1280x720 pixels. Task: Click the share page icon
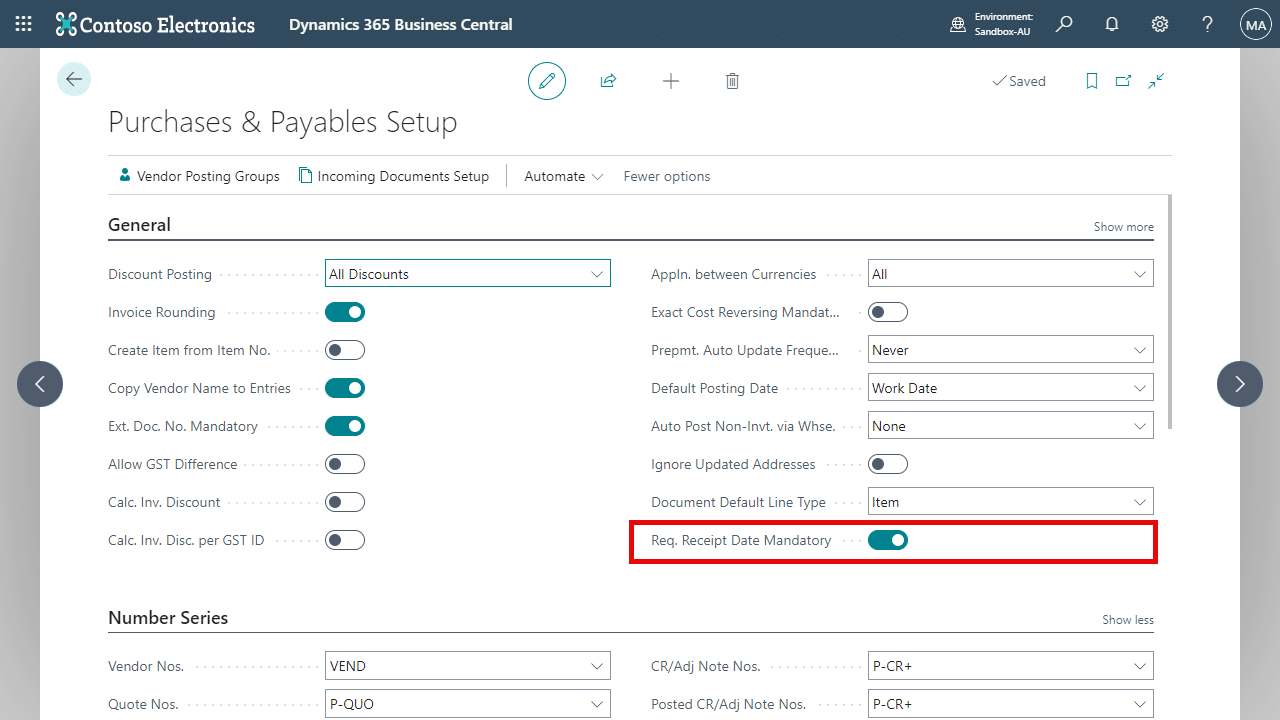(608, 81)
